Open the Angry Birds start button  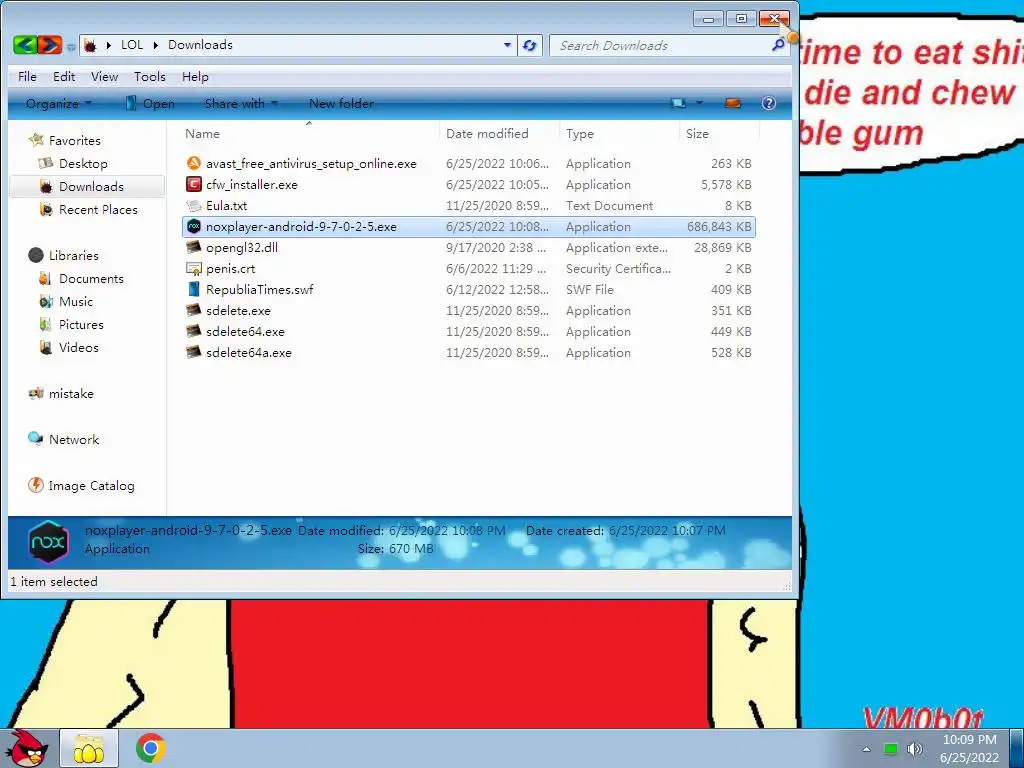pos(27,748)
